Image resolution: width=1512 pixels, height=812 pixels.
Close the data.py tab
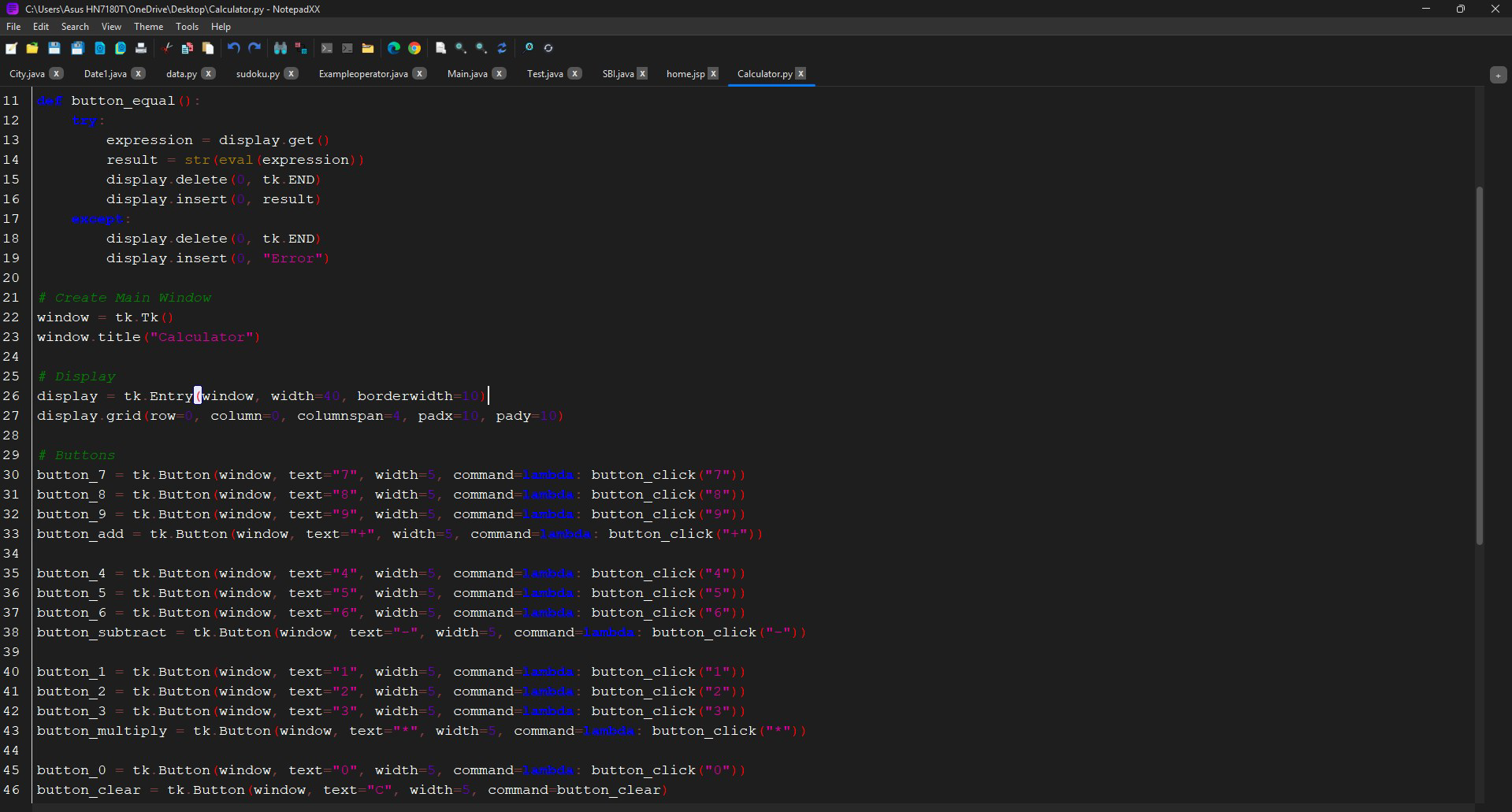(x=208, y=73)
